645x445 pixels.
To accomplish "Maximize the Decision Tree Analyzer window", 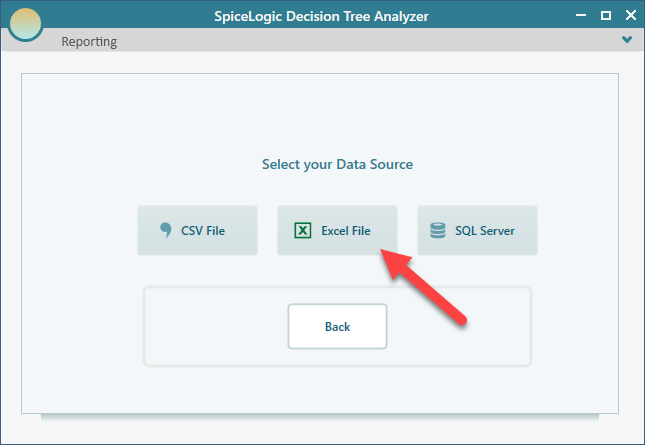I will [x=606, y=16].
